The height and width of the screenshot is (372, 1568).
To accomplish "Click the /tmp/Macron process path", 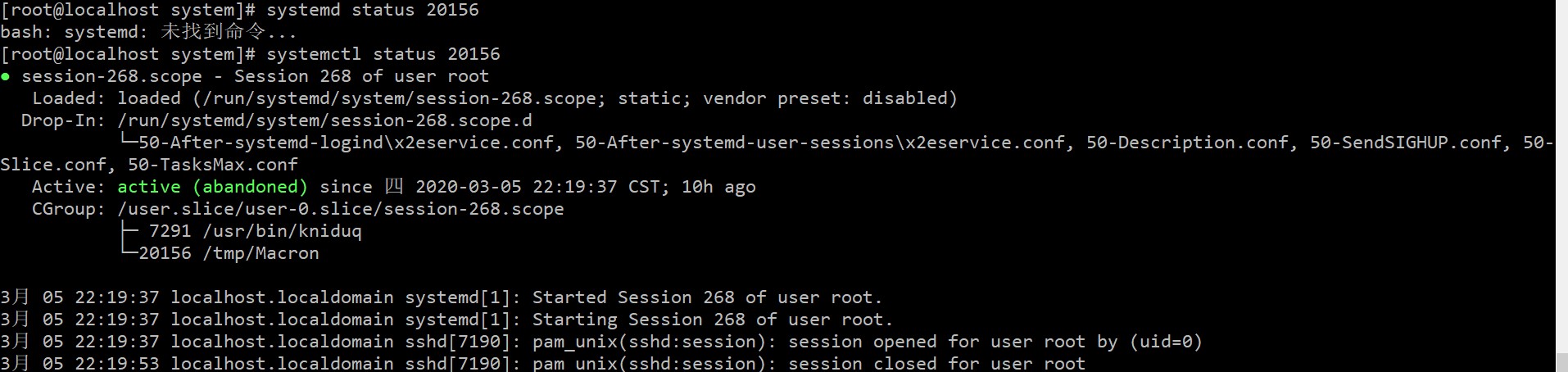I will [x=261, y=253].
